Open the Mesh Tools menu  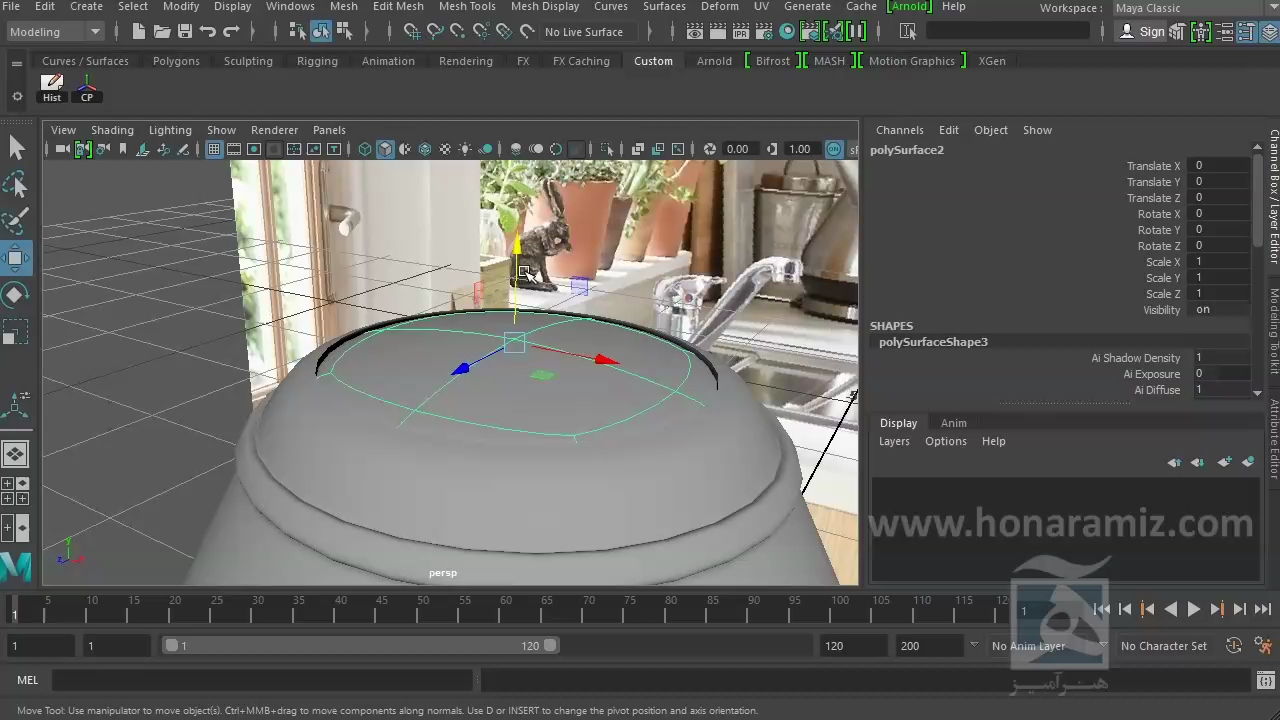pos(467,6)
